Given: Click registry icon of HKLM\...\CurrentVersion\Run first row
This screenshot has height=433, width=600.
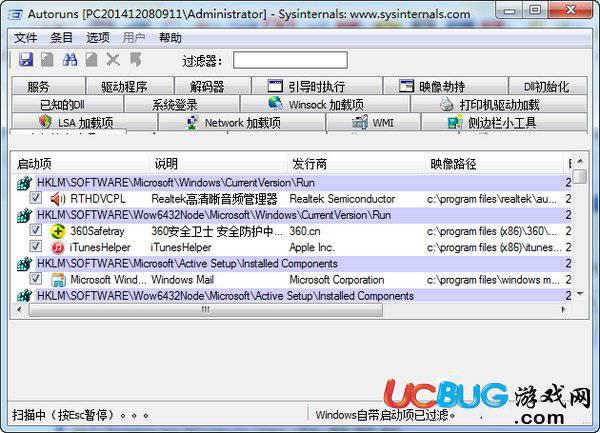Looking at the screenshot, I should click(24, 183).
